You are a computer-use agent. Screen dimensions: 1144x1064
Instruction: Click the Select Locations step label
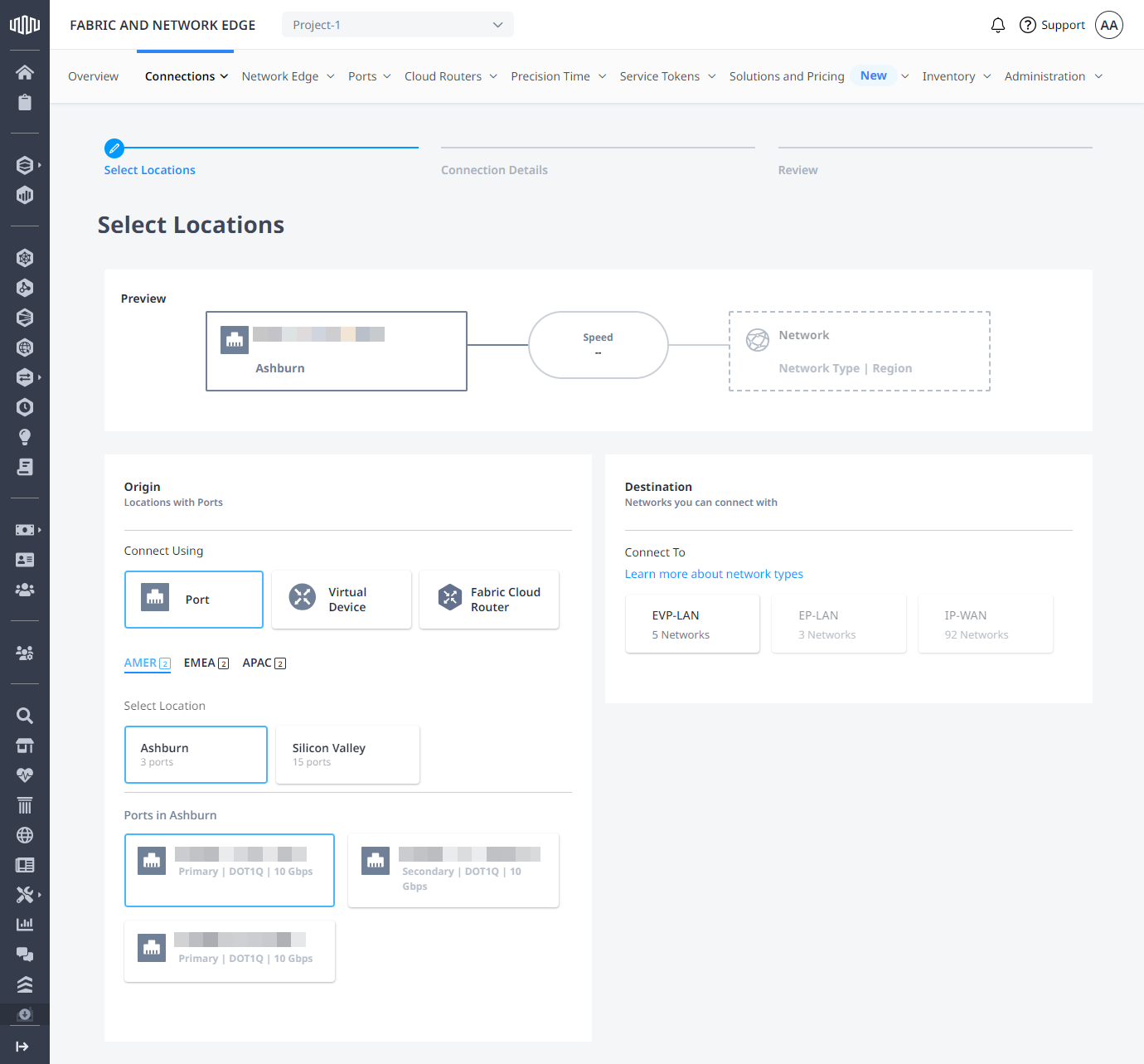click(150, 170)
